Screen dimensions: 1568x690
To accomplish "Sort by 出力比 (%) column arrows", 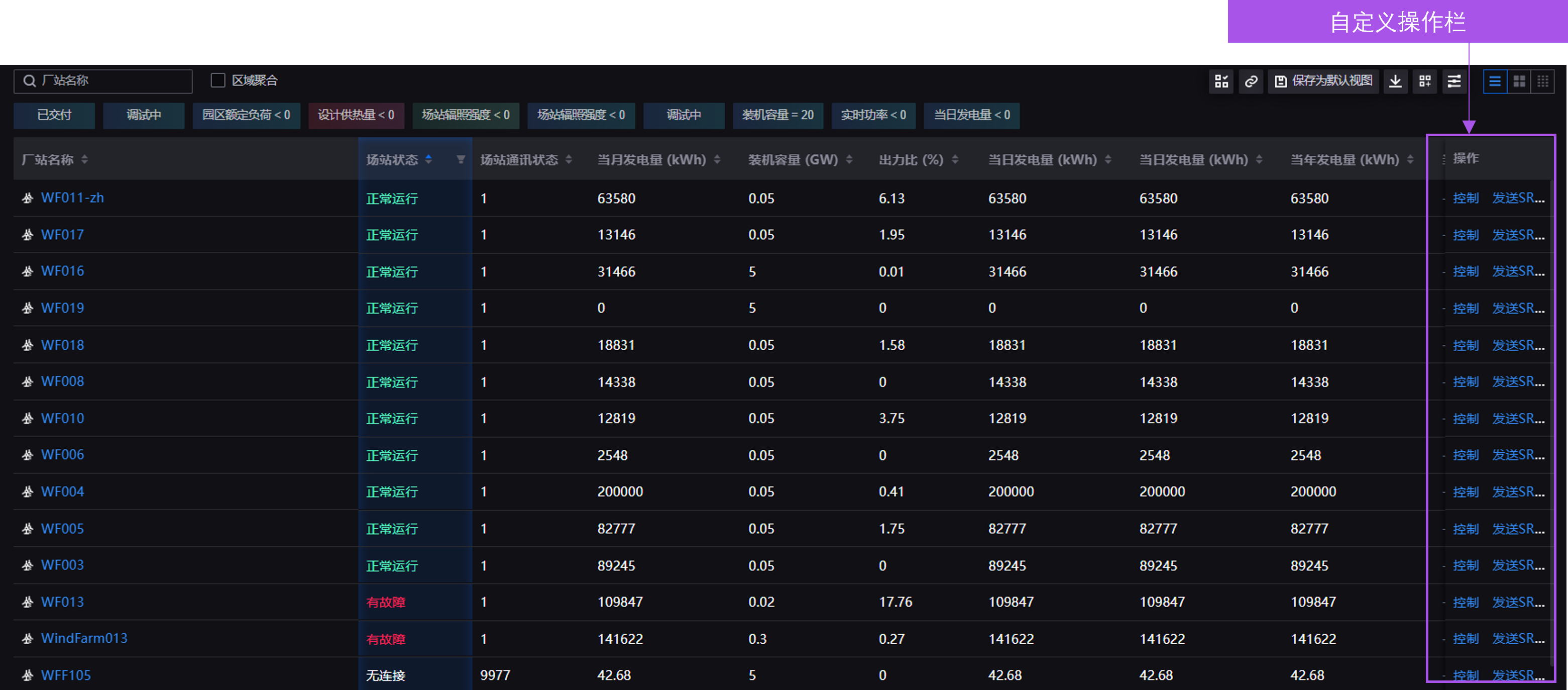I will click(955, 159).
